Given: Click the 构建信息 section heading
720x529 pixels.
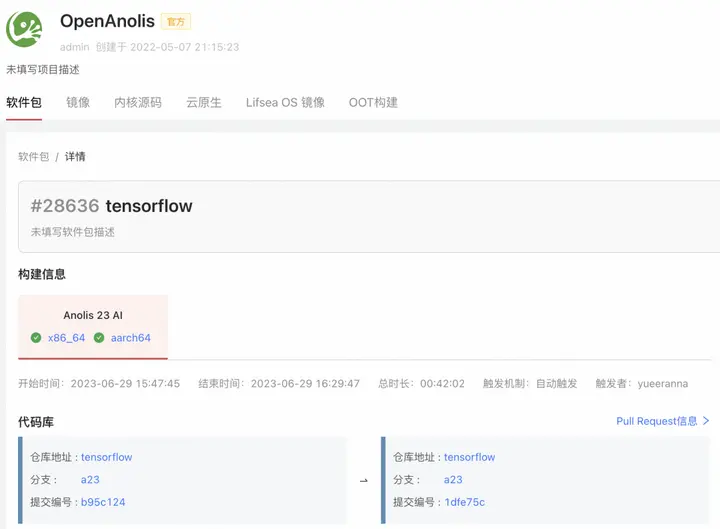Looking at the screenshot, I should (42, 274).
